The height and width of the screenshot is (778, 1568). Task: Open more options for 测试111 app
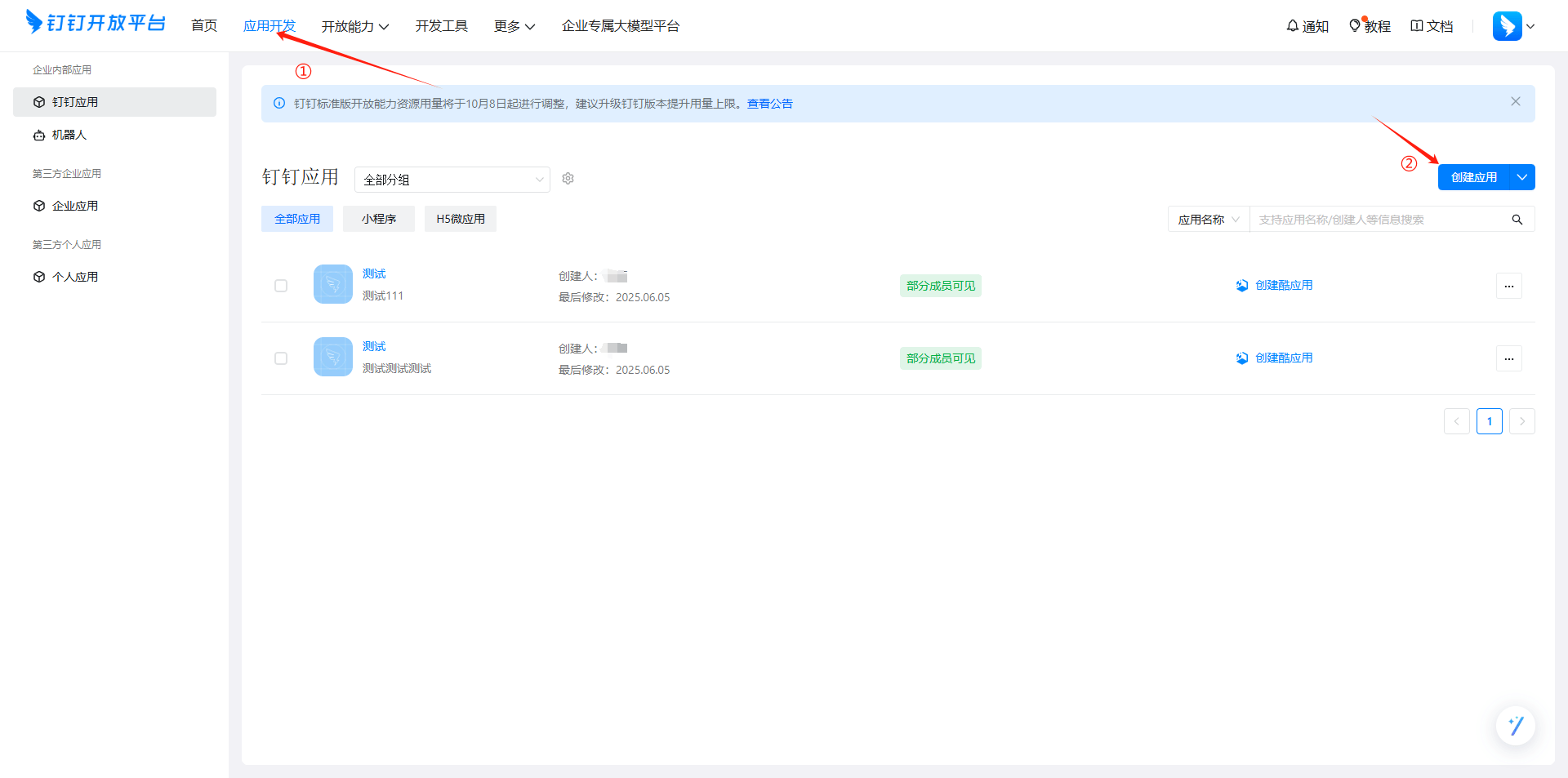pos(1508,286)
